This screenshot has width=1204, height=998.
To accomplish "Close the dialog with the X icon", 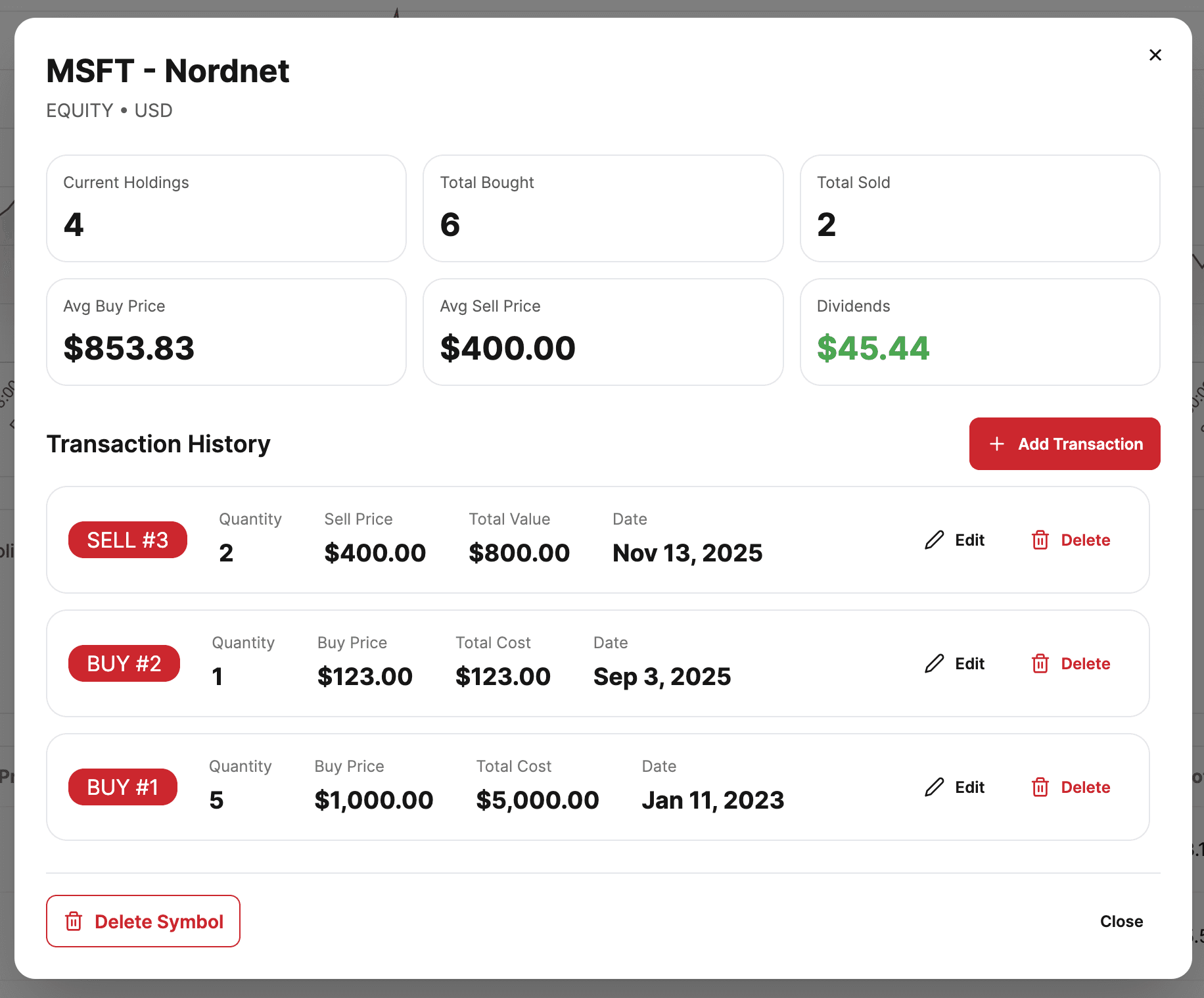I will pos(1155,55).
